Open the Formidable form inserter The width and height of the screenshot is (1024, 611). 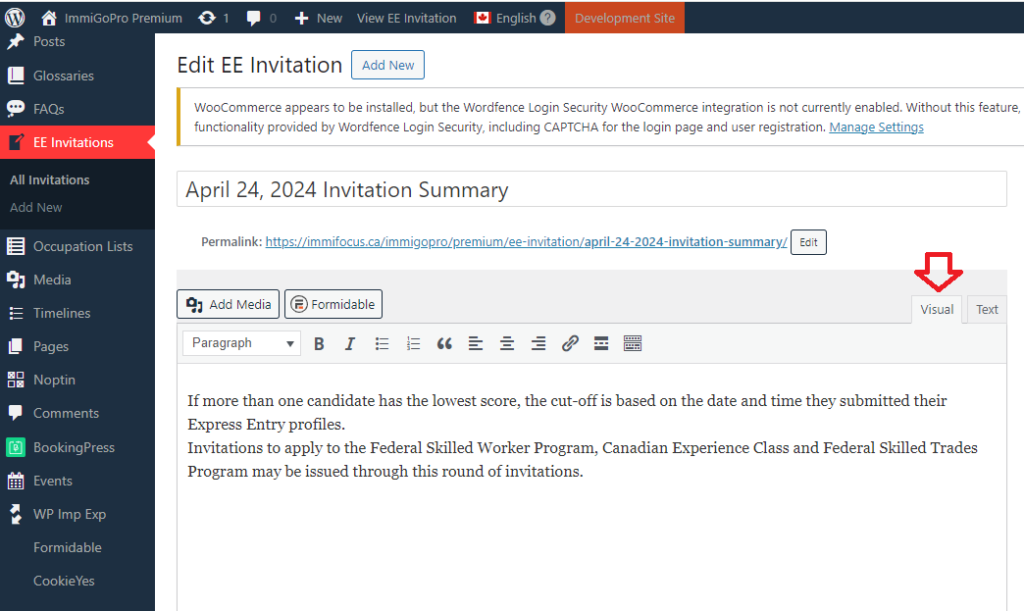[333, 304]
